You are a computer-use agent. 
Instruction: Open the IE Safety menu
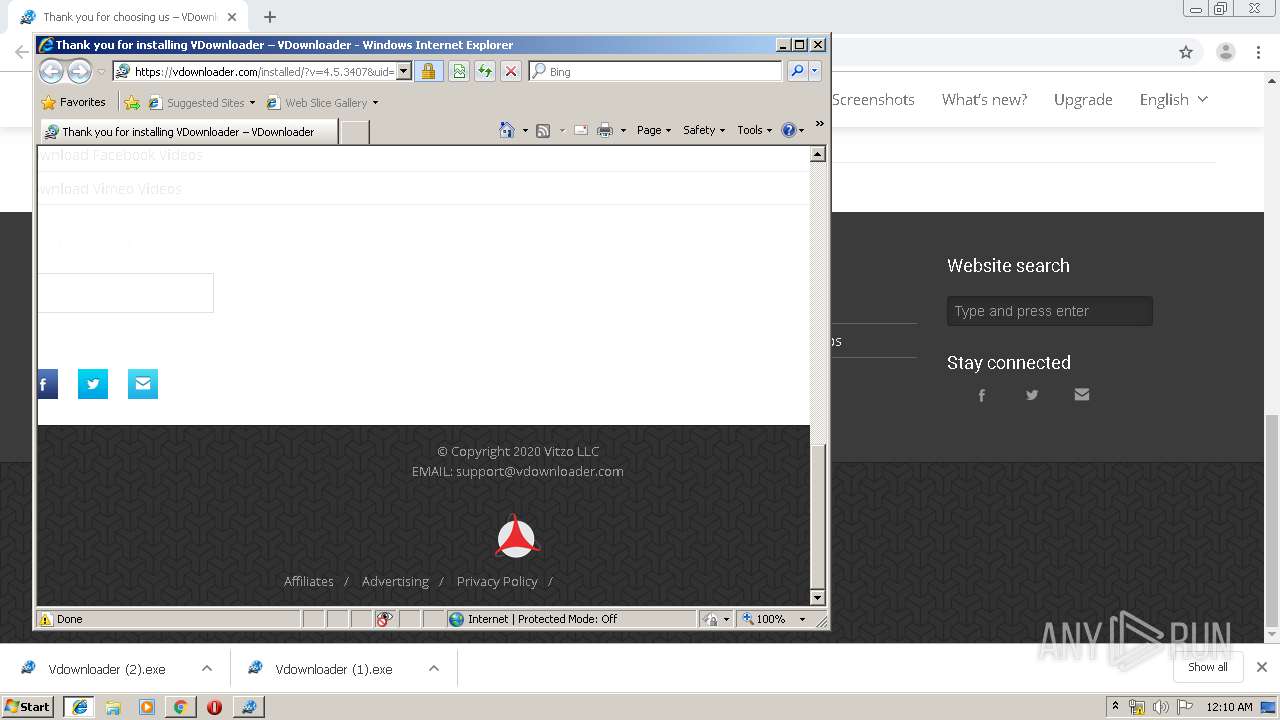click(704, 130)
